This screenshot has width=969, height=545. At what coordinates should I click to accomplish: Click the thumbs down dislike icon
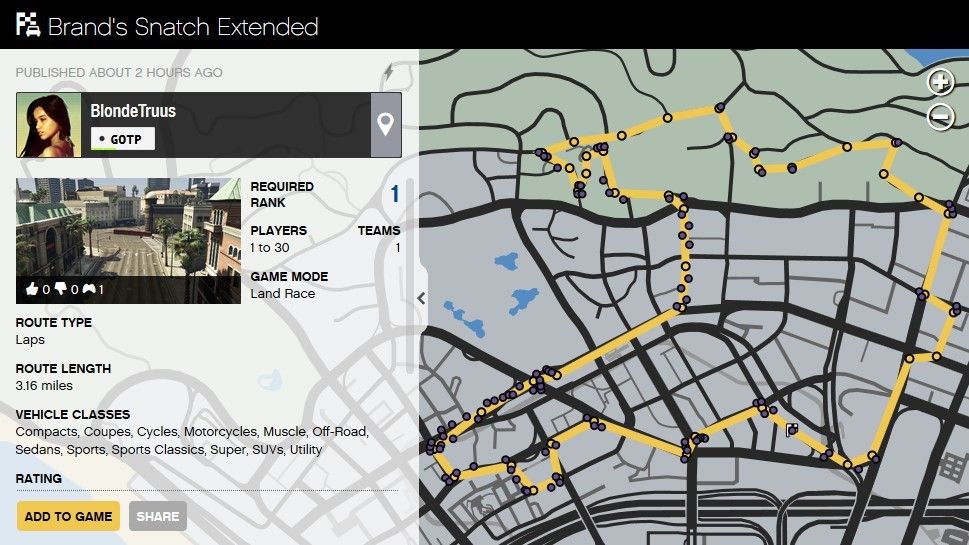(61, 289)
